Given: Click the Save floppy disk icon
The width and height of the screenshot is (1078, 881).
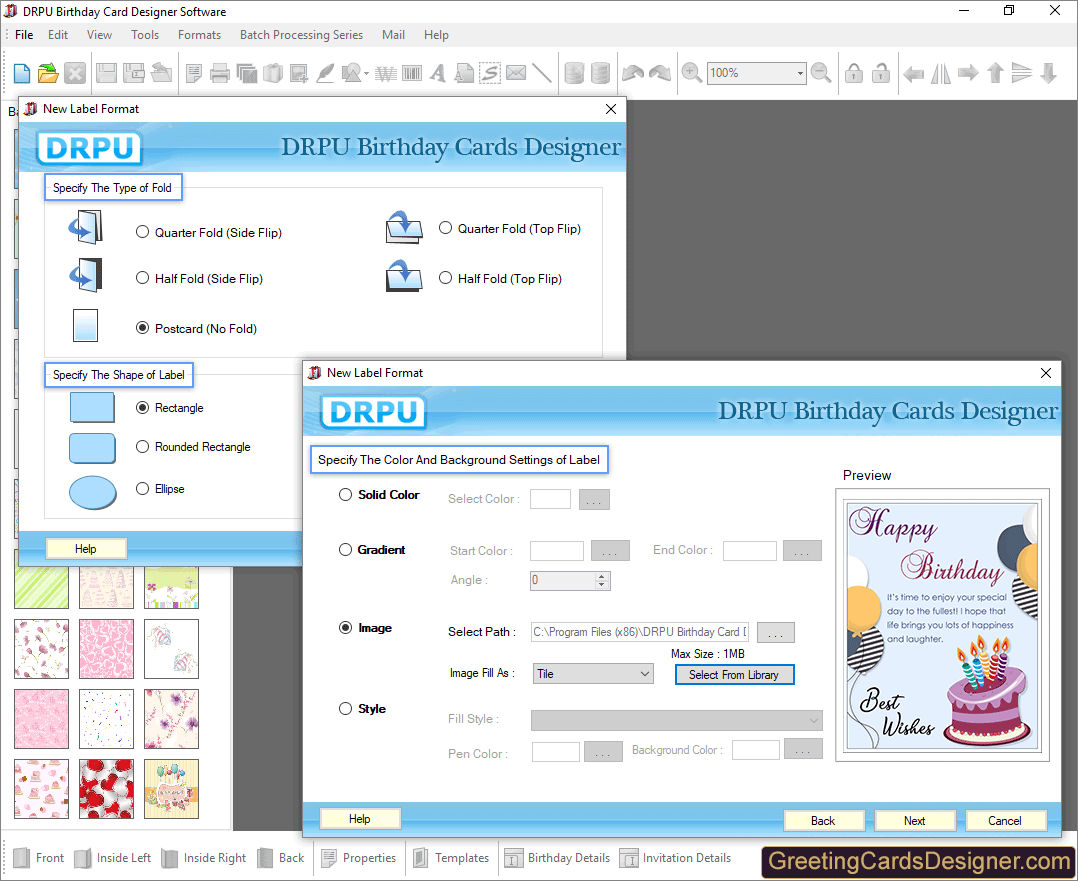Looking at the screenshot, I should 106,73.
